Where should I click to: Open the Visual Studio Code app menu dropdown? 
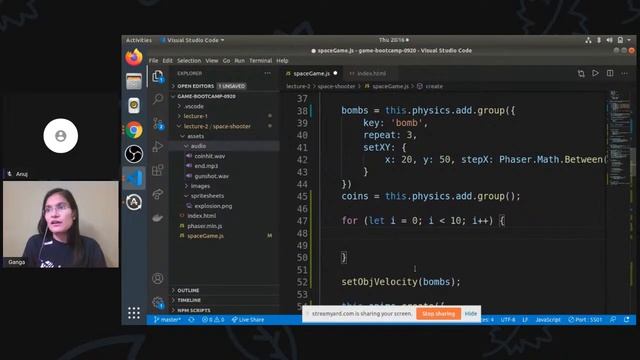click(192, 40)
